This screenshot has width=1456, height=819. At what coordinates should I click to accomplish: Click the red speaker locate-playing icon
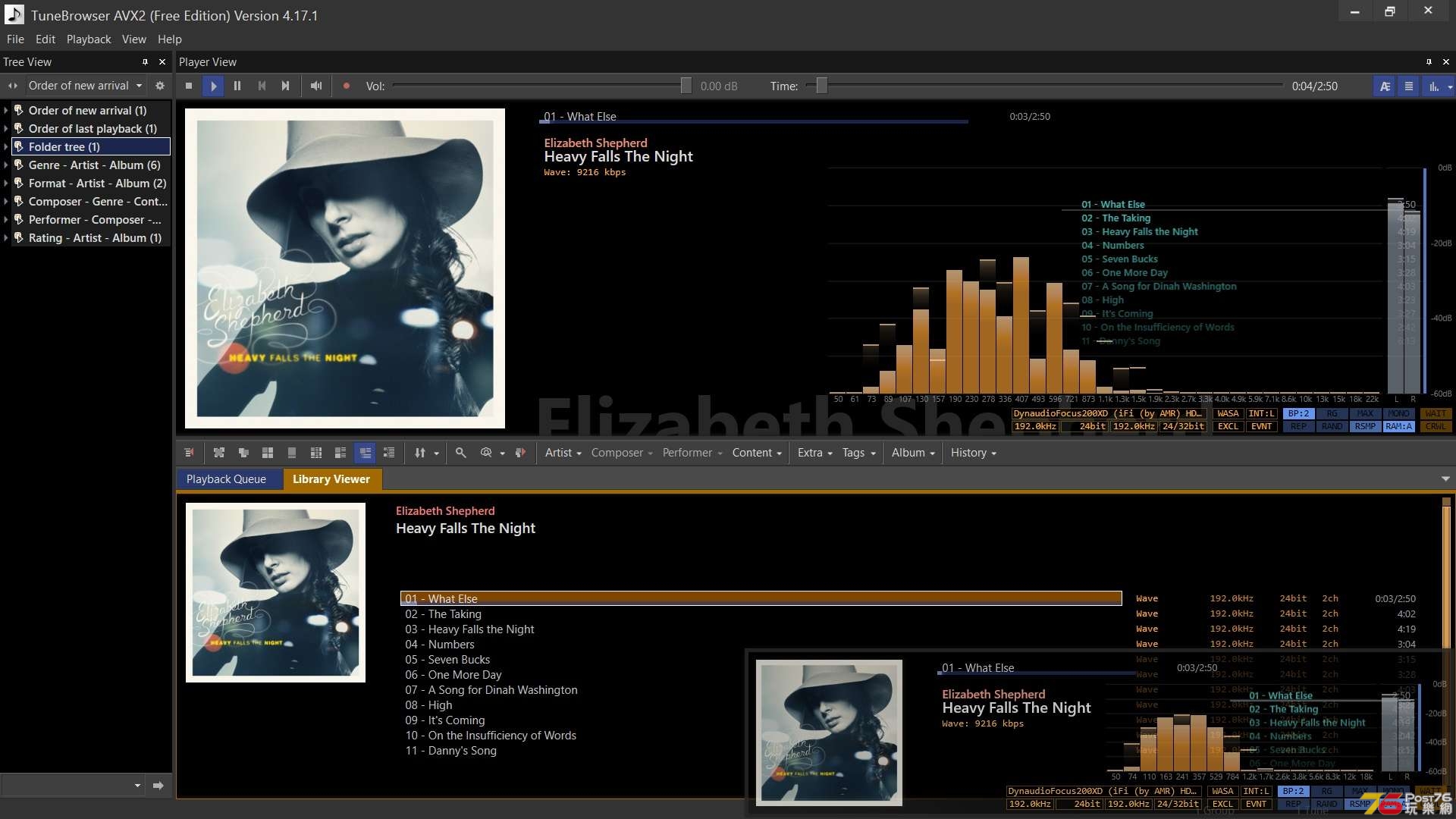click(520, 453)
